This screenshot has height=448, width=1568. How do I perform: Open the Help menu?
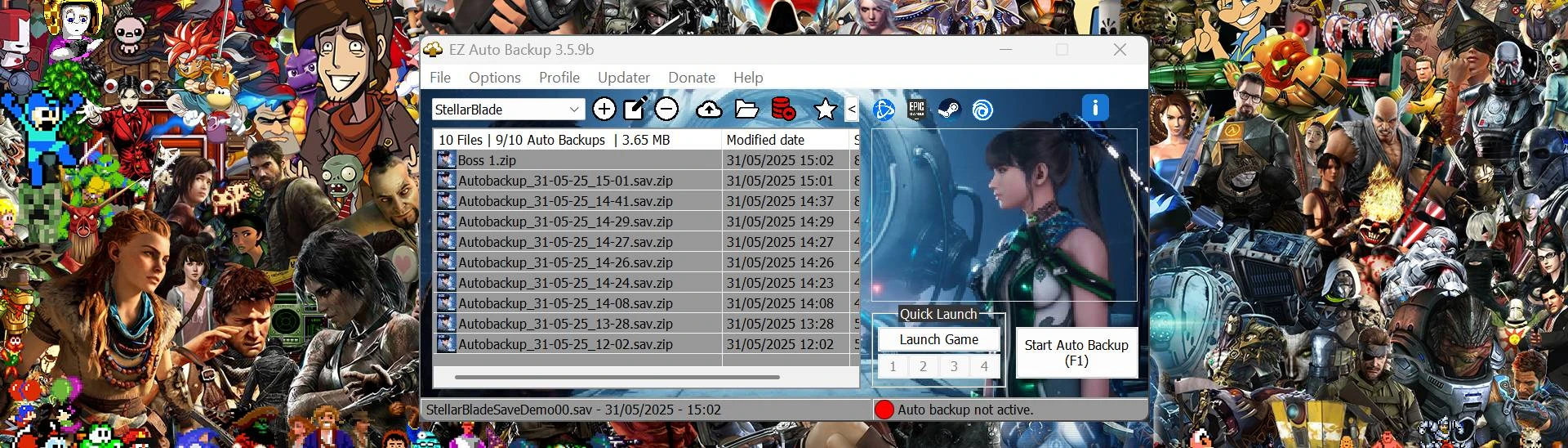[748, 78]
